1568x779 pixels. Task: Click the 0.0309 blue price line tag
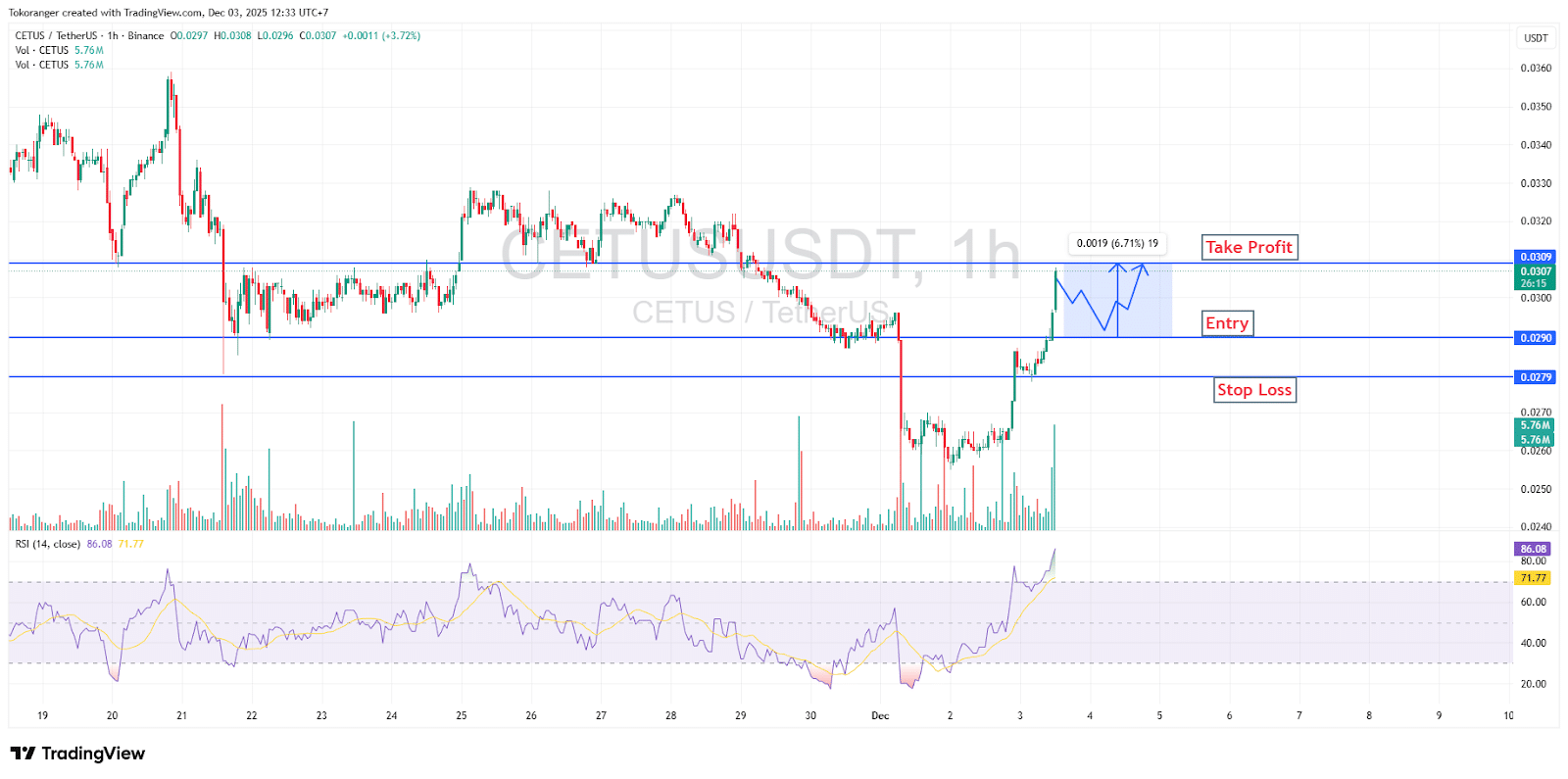tap(1536, 257)
